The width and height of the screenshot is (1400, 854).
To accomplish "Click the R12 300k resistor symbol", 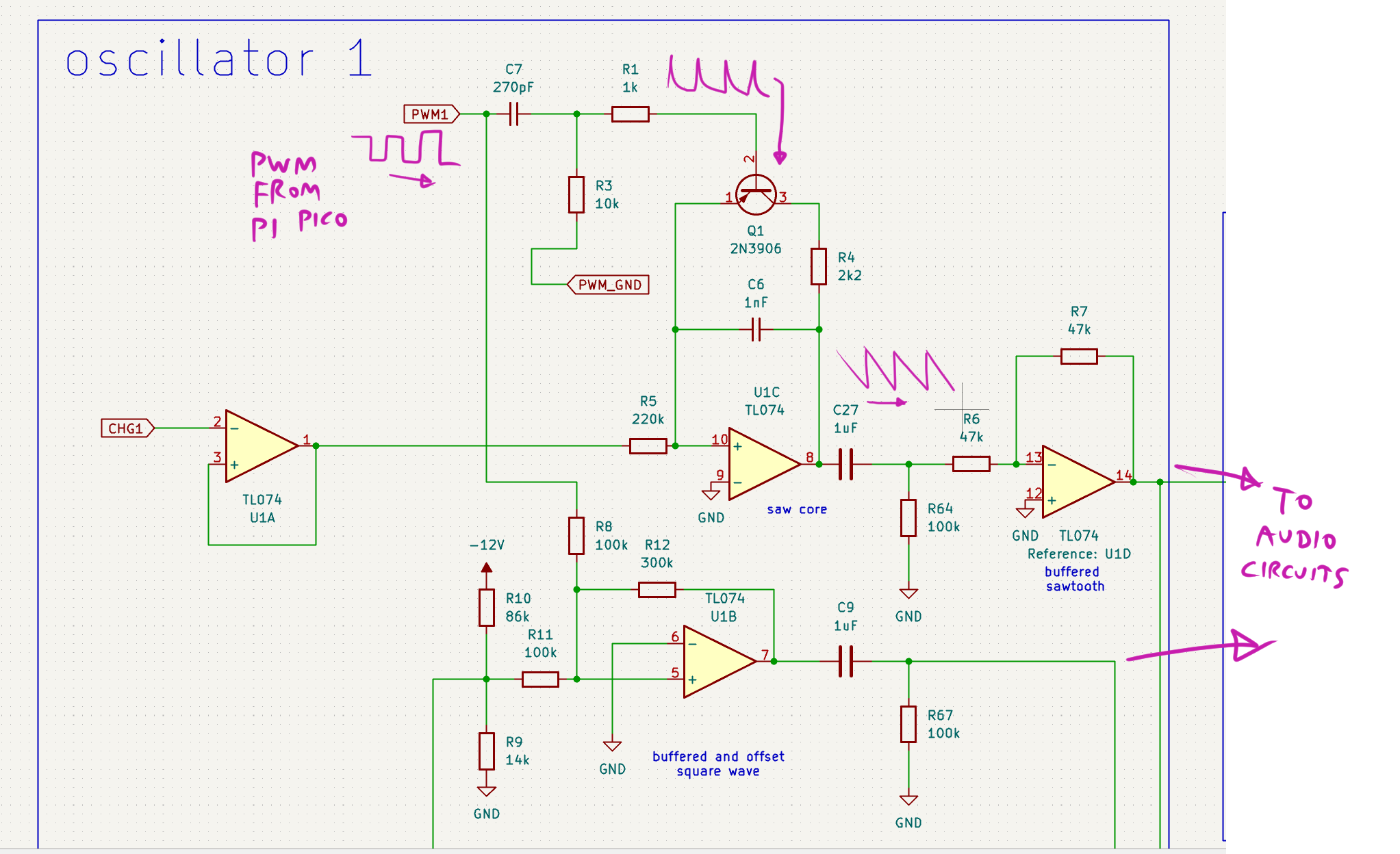I will (657, 589).
